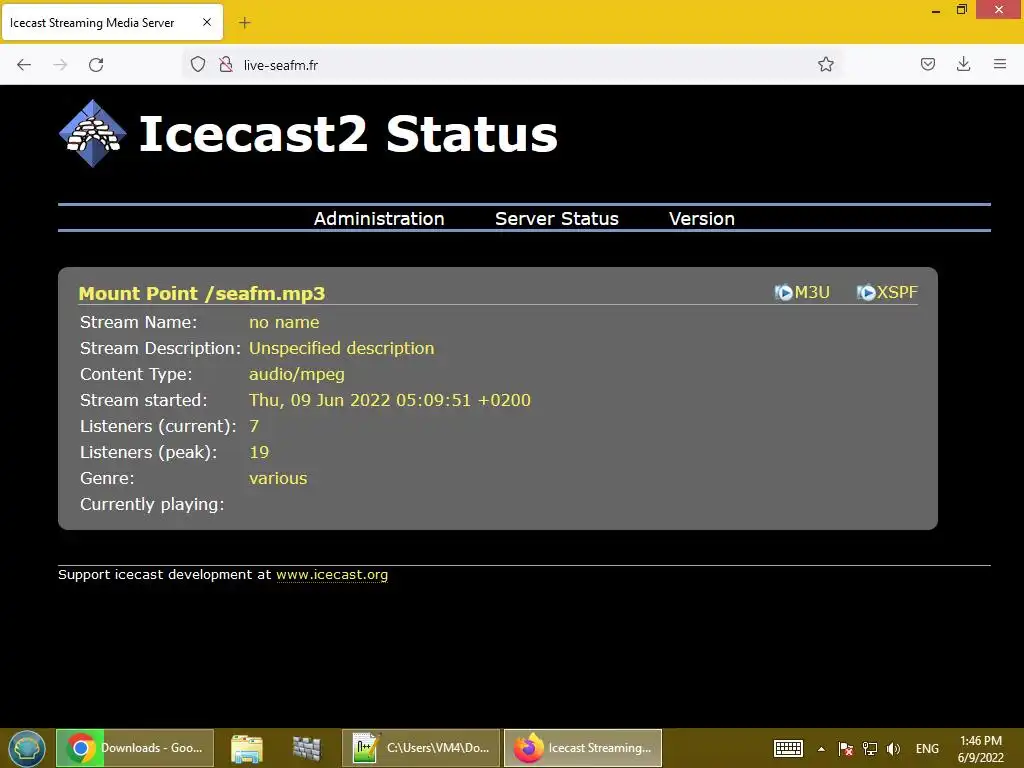Reload the page with the refresh icon

pos(96,65)
